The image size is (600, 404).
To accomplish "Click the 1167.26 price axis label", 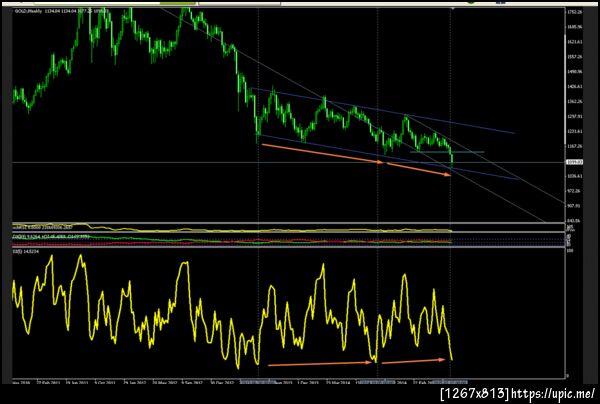I will (x=575, y=146).
